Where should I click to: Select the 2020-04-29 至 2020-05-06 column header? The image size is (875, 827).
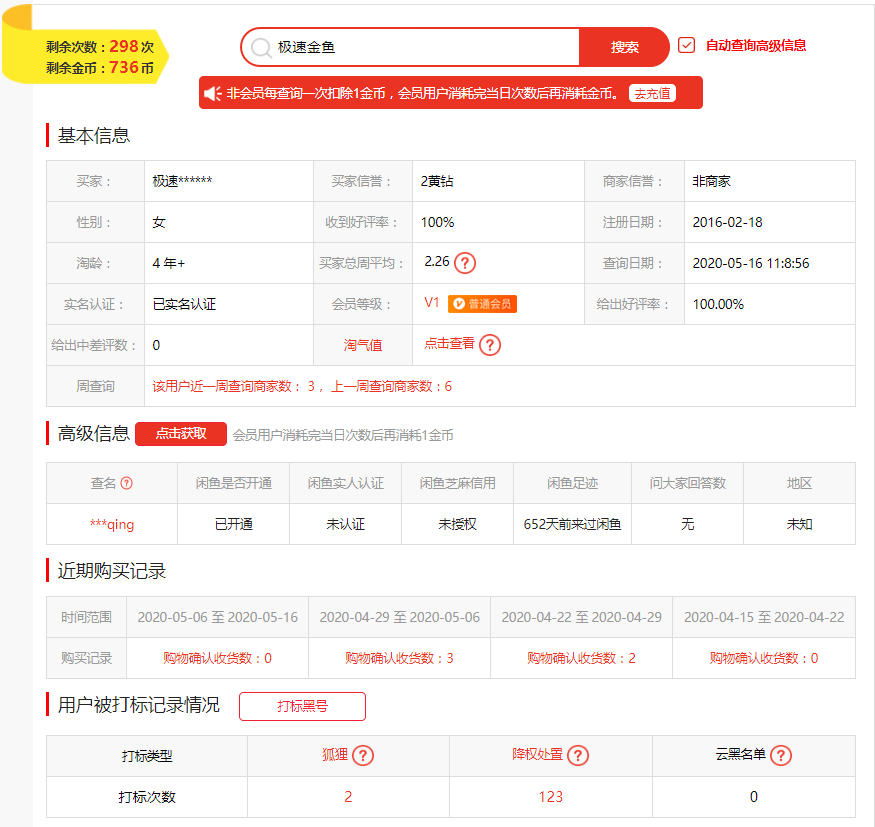398,618
